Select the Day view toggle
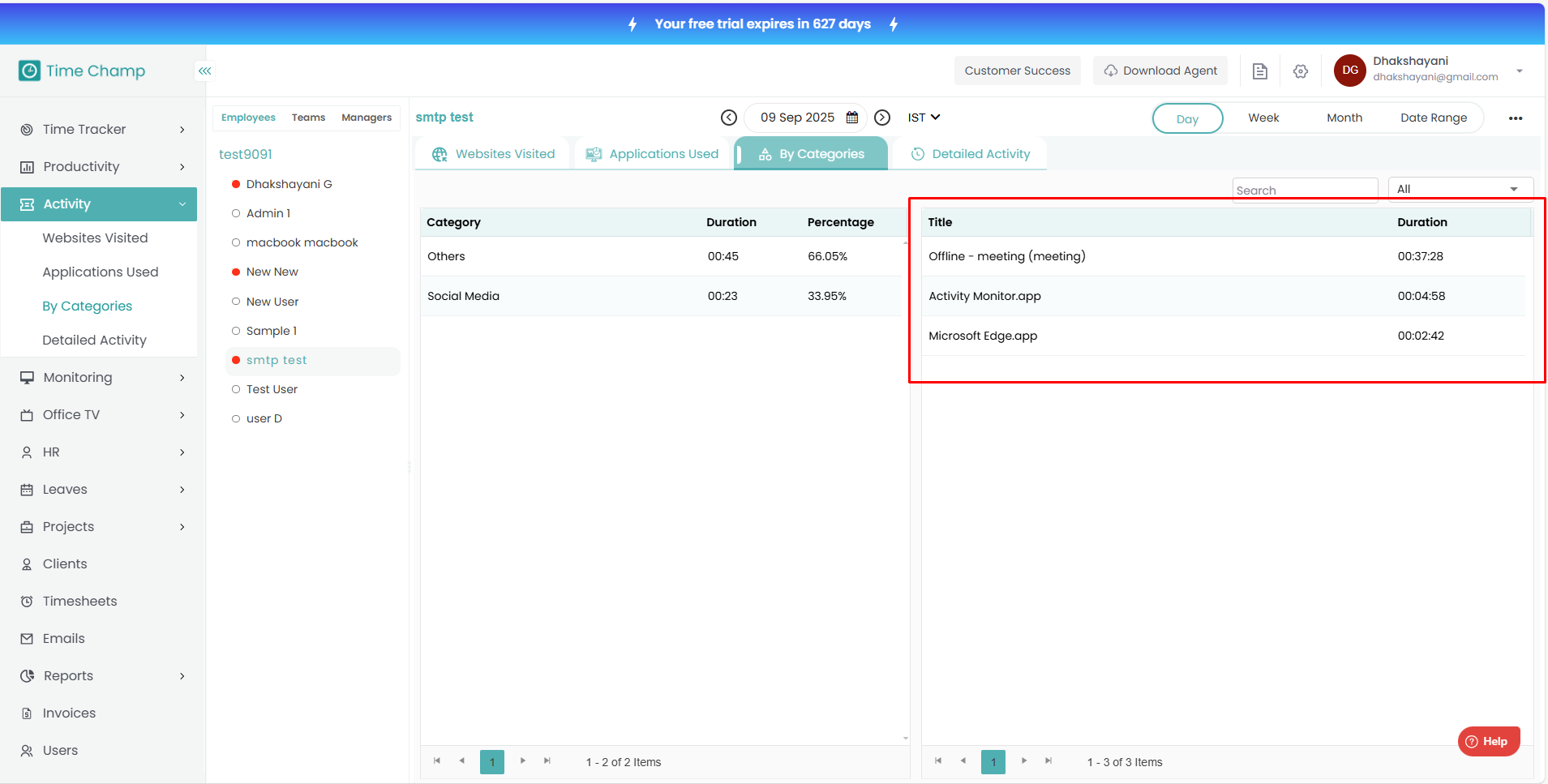The height and width of the screenshot is (784, 1548). (x=1187, y=118)
